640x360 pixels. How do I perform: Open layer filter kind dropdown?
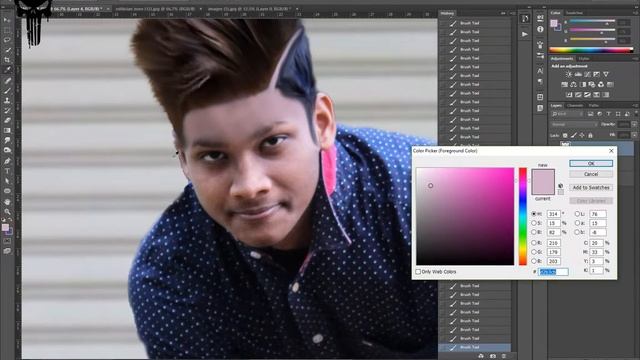pos(568,114)
